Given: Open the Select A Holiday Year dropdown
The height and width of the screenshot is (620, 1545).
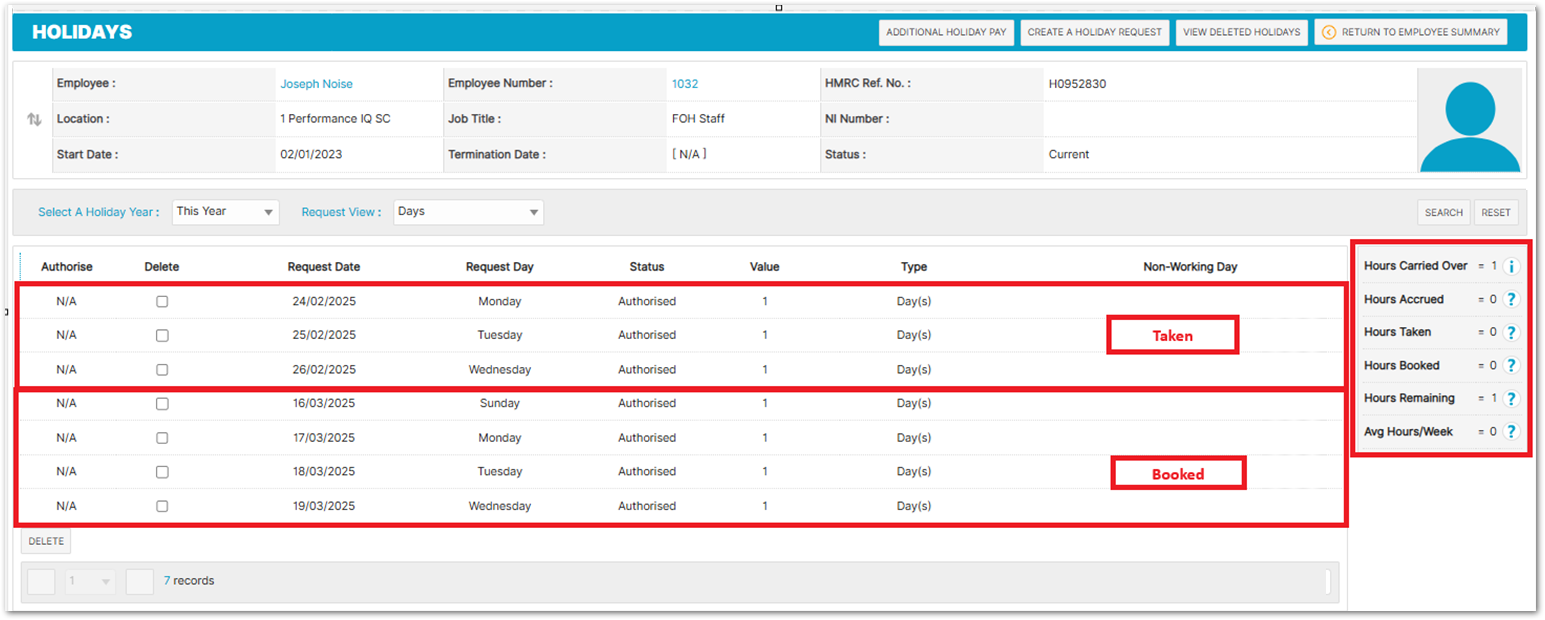Looking at the screenshot, I should 225,212.
